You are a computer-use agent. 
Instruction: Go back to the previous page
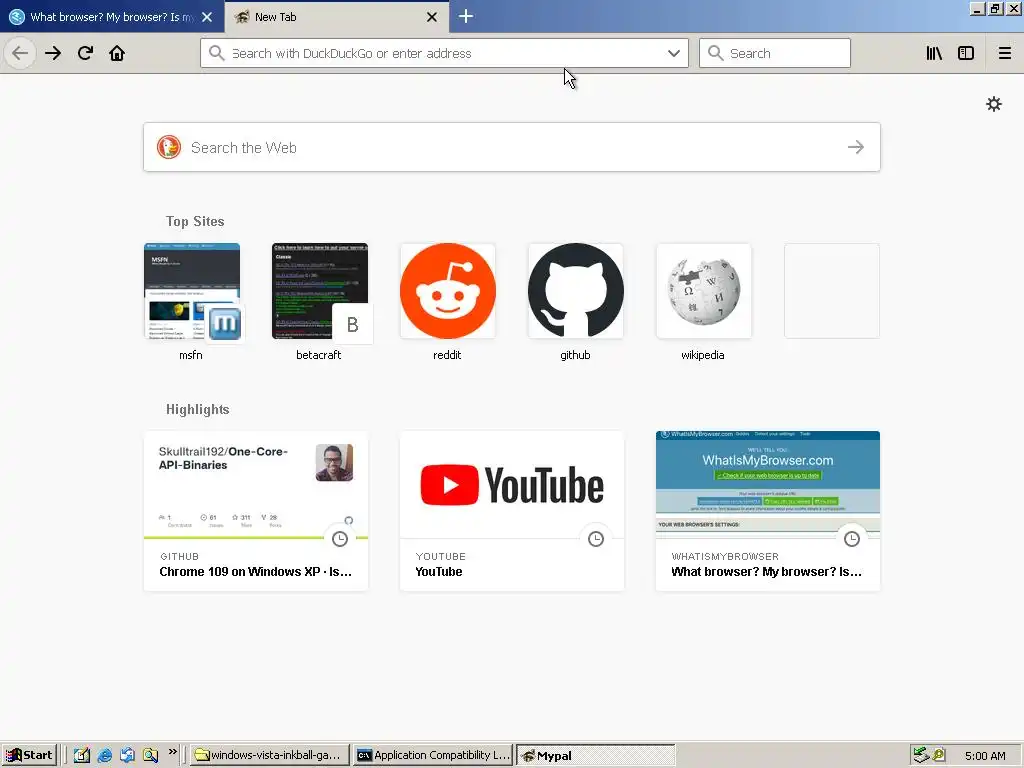pyautogui.click(x=20, y=53)
